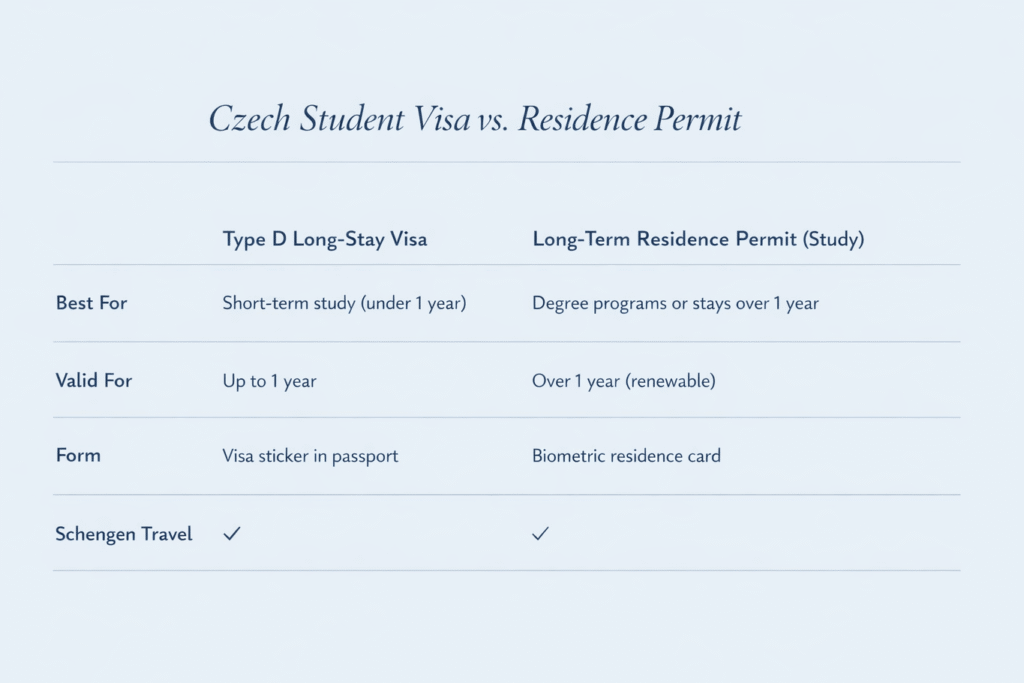Screen dimensions: 1024x683
Task: Click the line separating Form and Schengen Travel
Action: 506,494
